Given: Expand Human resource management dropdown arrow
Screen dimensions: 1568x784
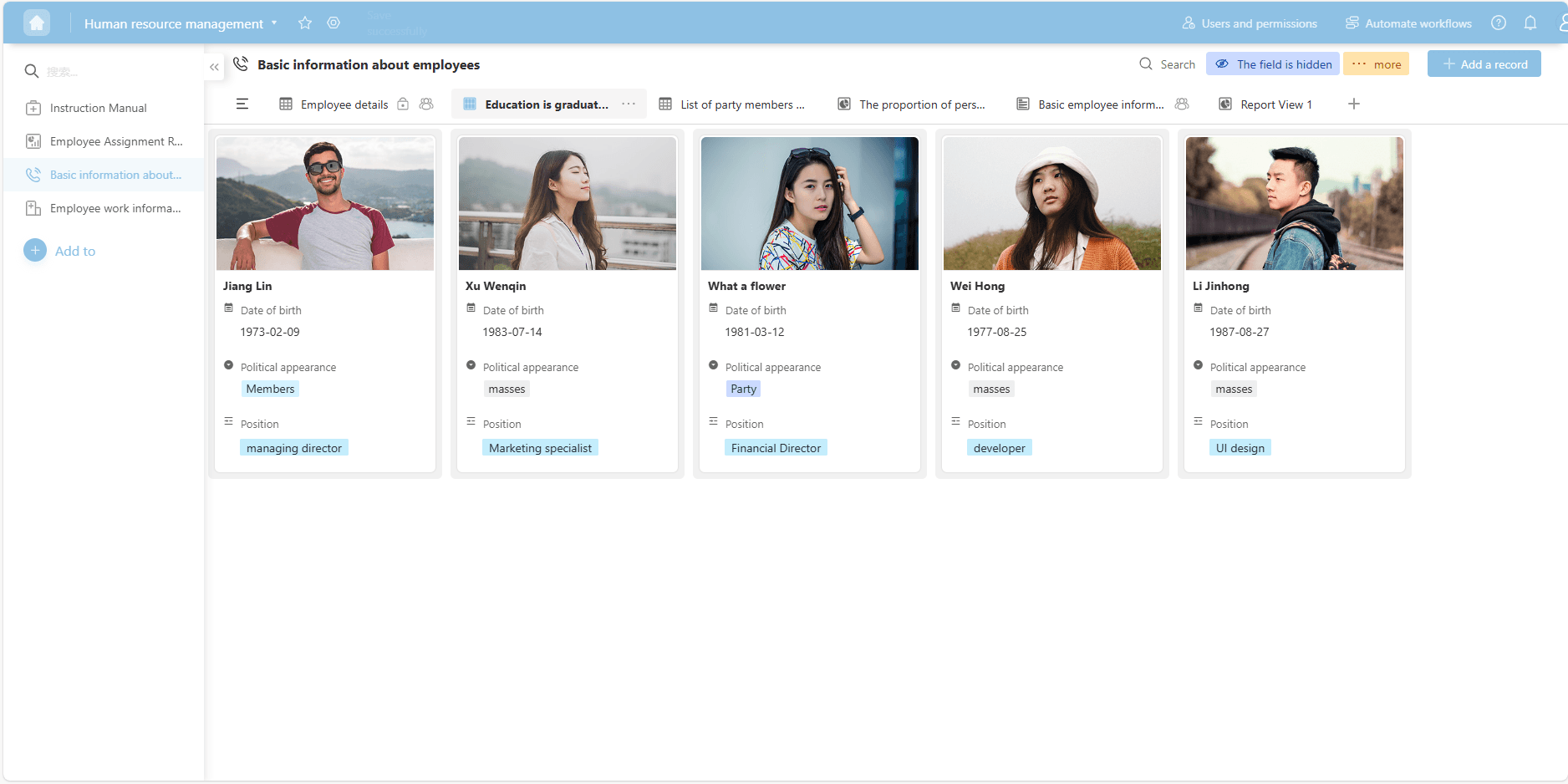Looking at the screenshot, I should click(x=274, y=23).
